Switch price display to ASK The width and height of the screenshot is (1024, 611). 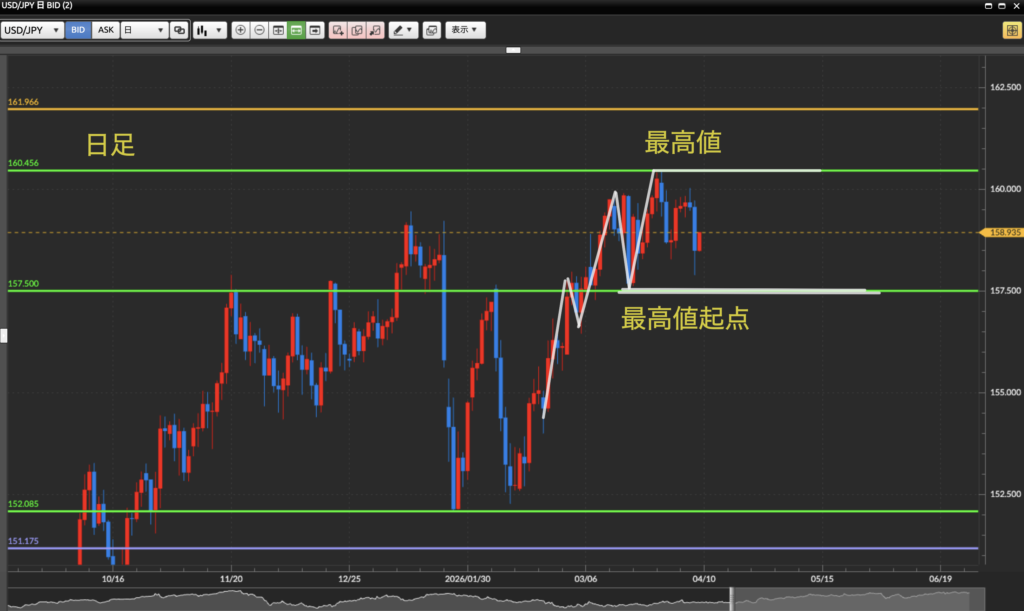click(x=105, y=30)
